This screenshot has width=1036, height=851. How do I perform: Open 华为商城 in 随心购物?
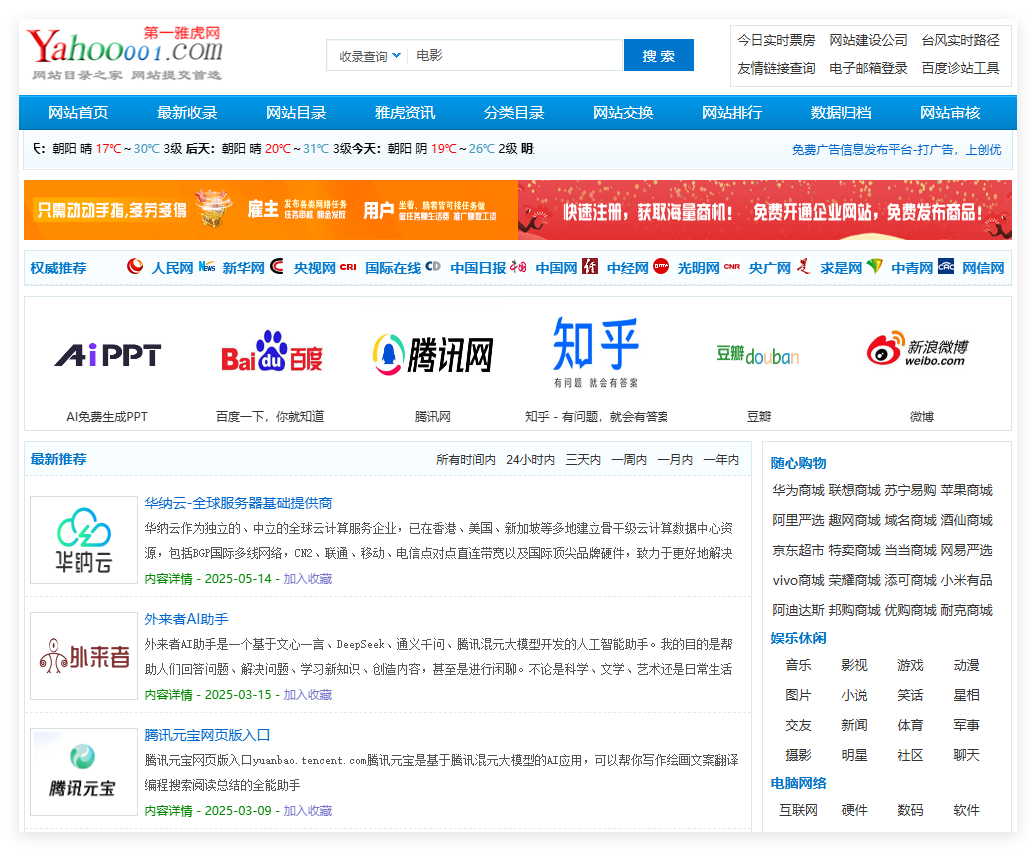(798, 490)
